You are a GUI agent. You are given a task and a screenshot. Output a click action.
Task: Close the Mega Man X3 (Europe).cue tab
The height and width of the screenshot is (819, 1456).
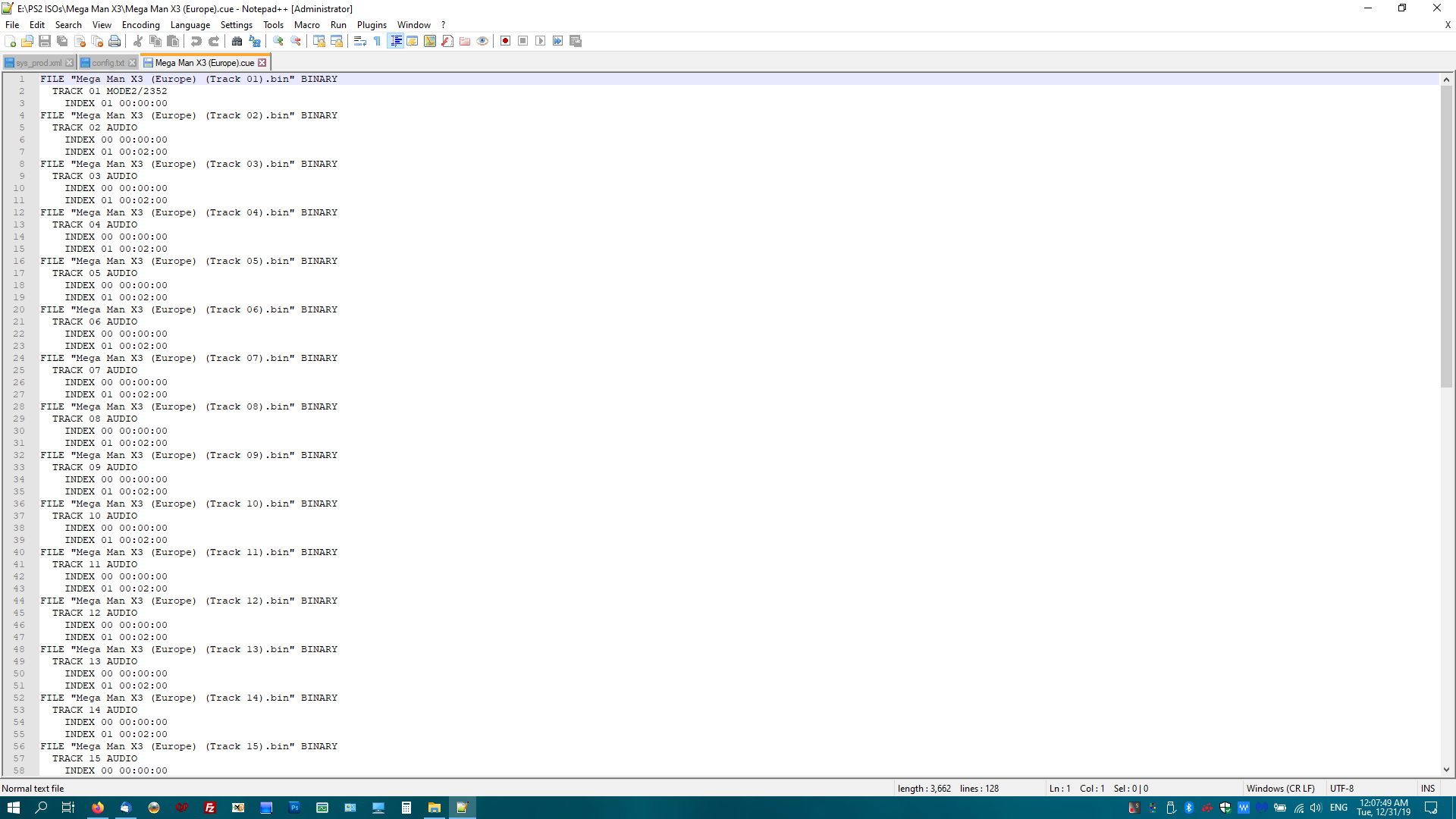(262, 63)
